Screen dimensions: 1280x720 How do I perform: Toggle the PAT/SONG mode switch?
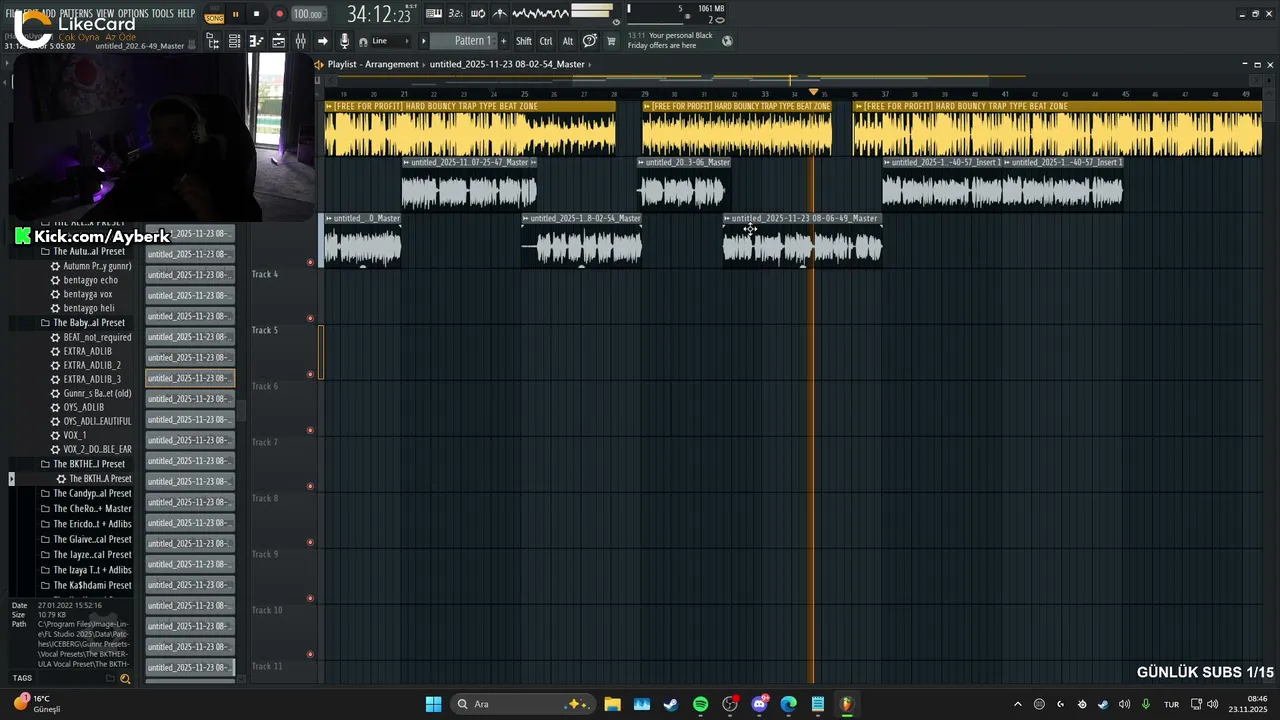214,14
